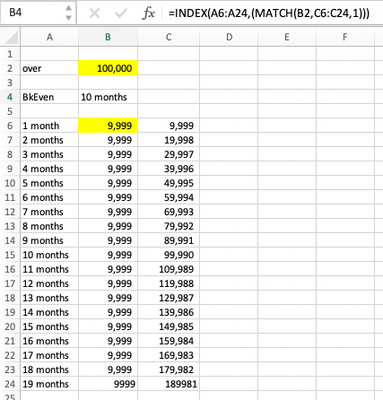Click the '10 months' cell in column A
The width and height of the screenshot is (383, 400).
(50, 255)
